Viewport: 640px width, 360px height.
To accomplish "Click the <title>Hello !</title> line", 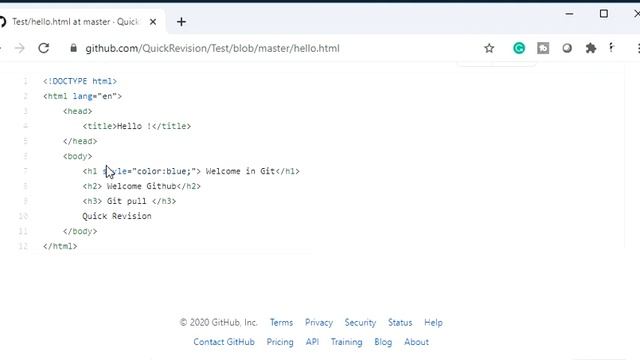I will (x=137, y=126).
